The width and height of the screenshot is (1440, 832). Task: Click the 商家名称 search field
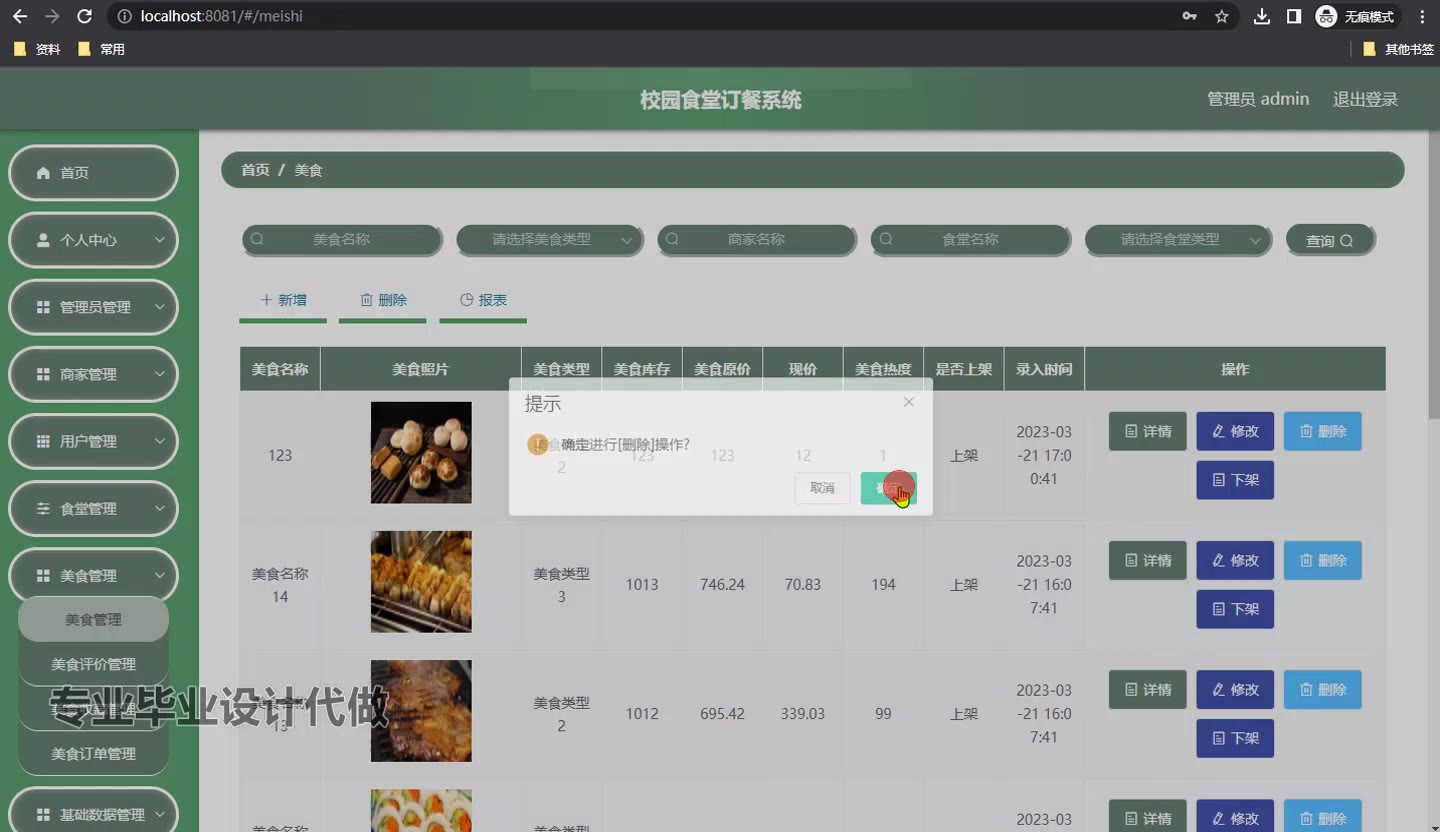tap(756, 239)
